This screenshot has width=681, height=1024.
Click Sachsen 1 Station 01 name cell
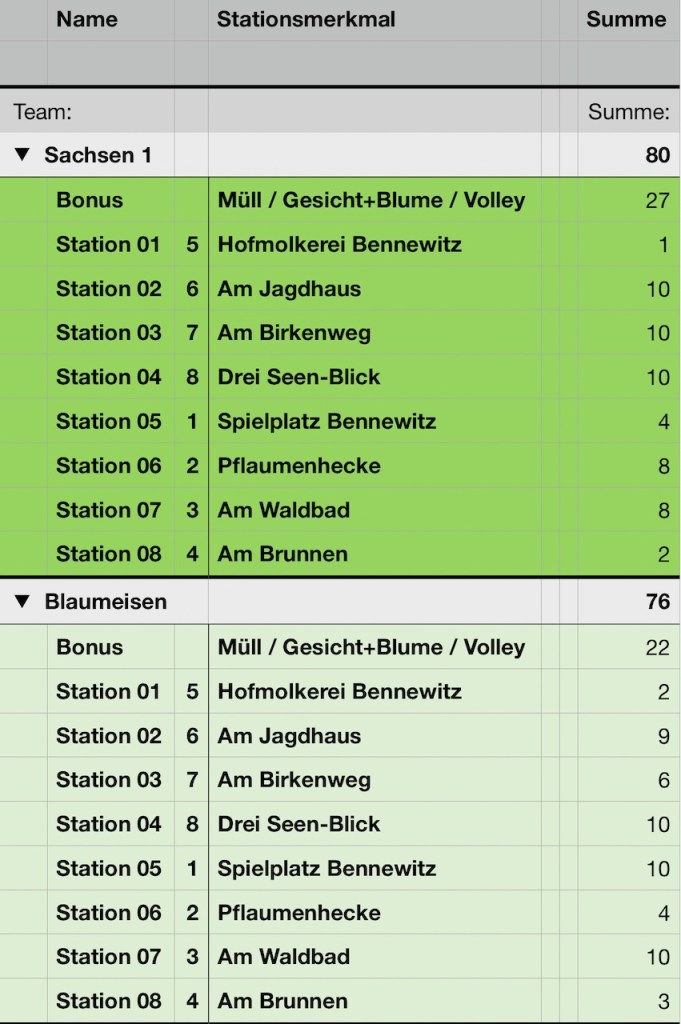[x=108, y=244]
